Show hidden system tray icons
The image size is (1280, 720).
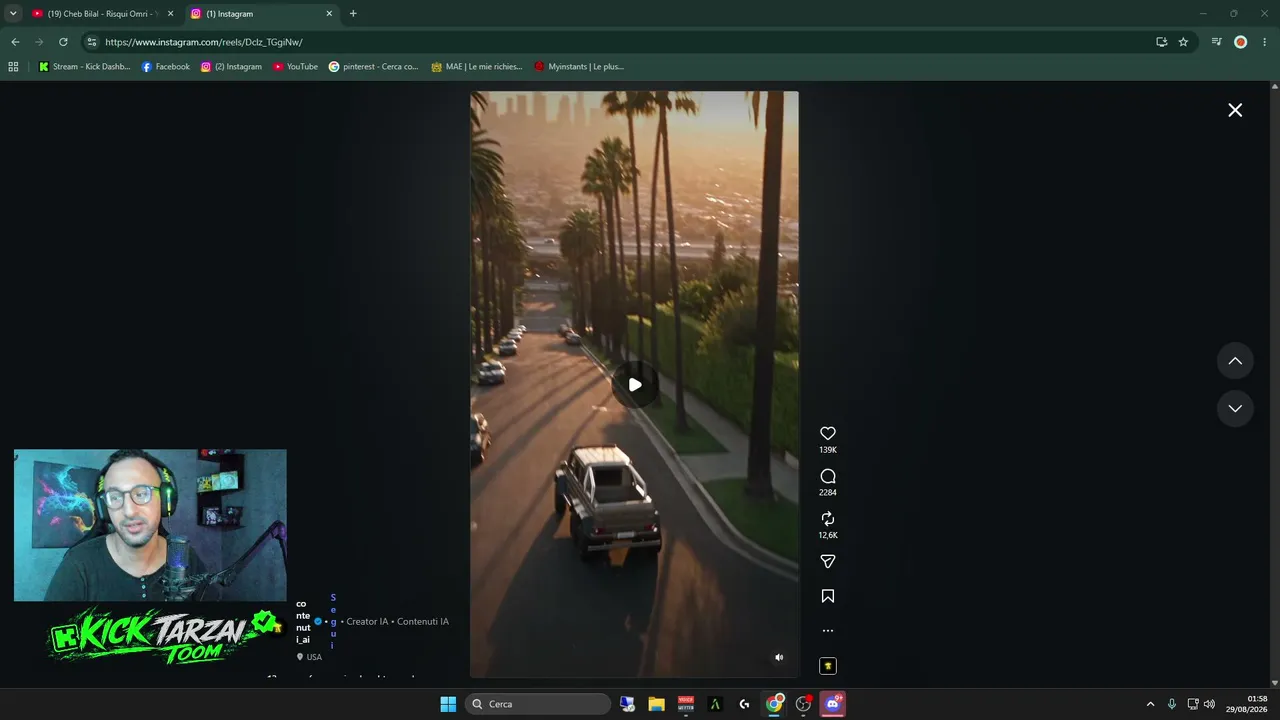[x=1150, y=704]
